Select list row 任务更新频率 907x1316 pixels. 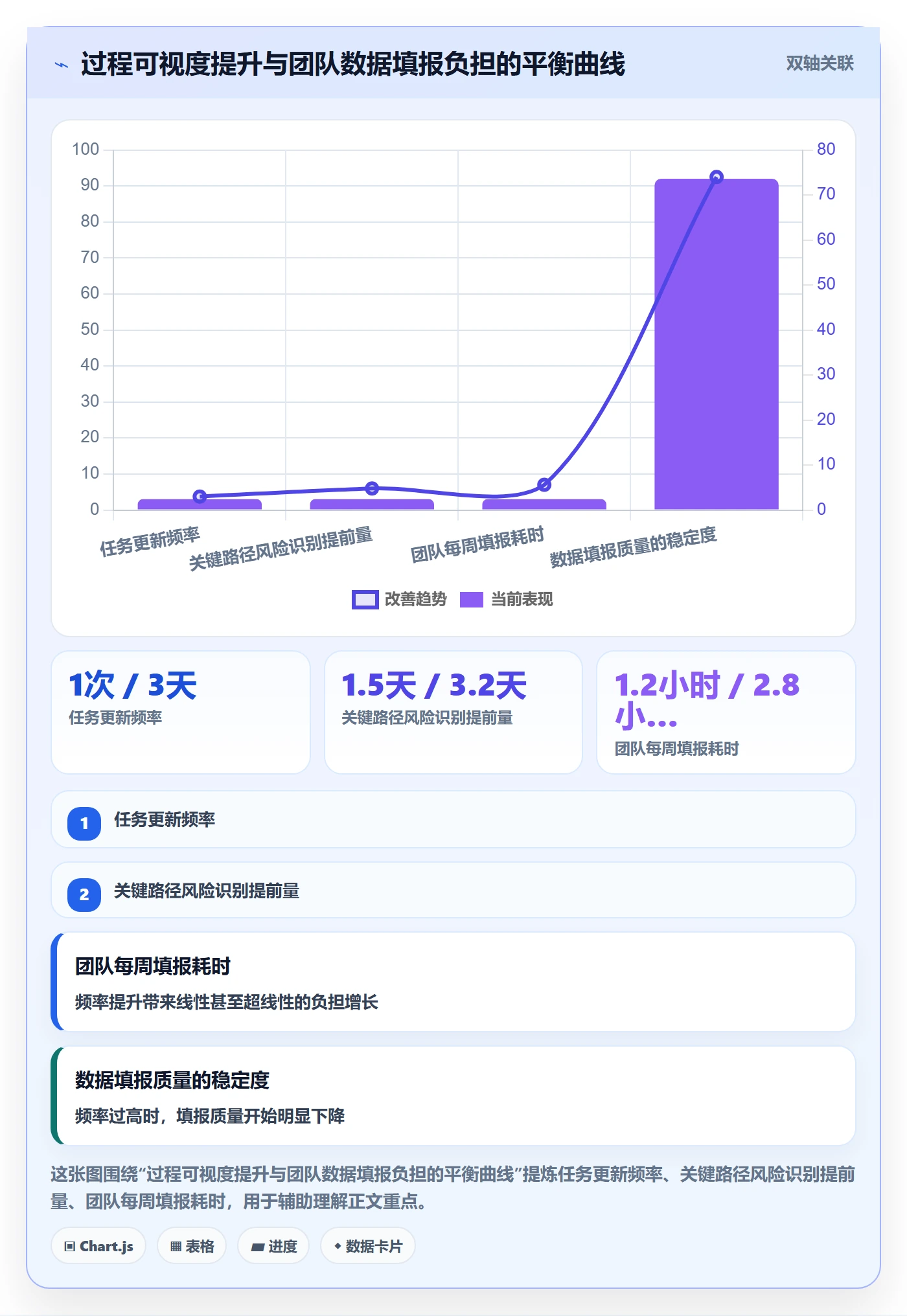(454, 819)
